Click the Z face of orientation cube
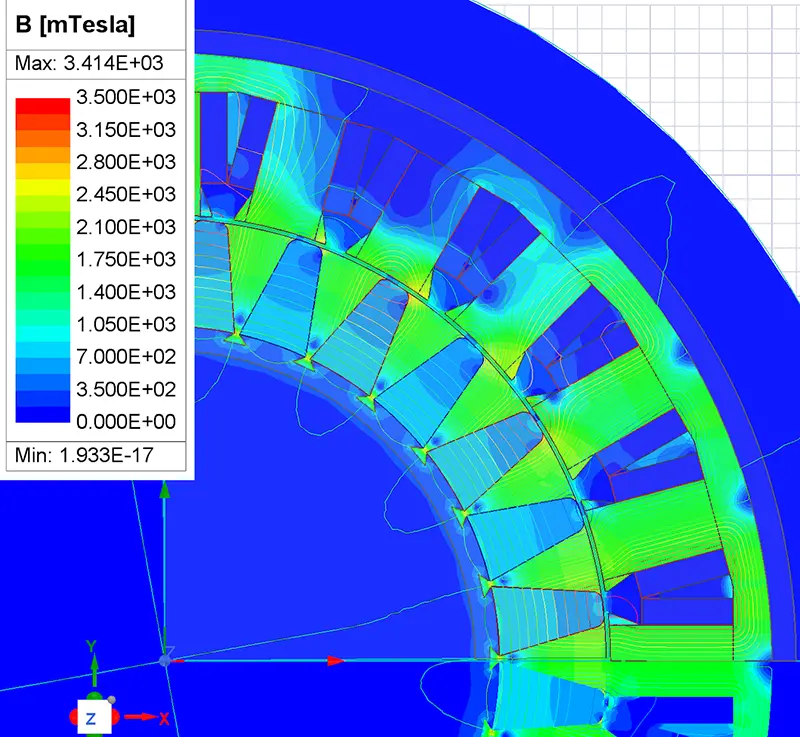The height and width of the screenshot is (737, 800). (94, 717)
